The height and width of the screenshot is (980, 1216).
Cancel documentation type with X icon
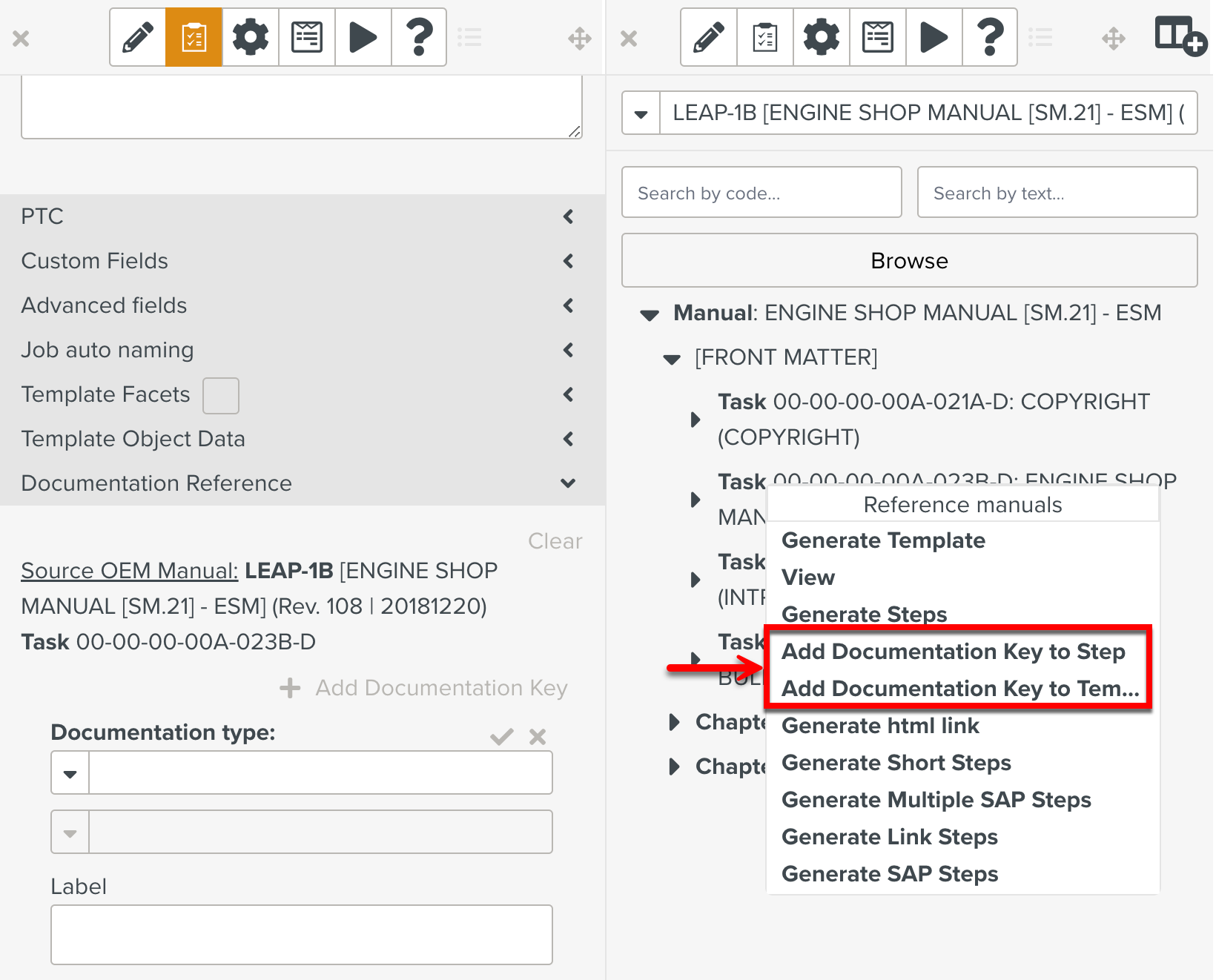pos(538,737)
